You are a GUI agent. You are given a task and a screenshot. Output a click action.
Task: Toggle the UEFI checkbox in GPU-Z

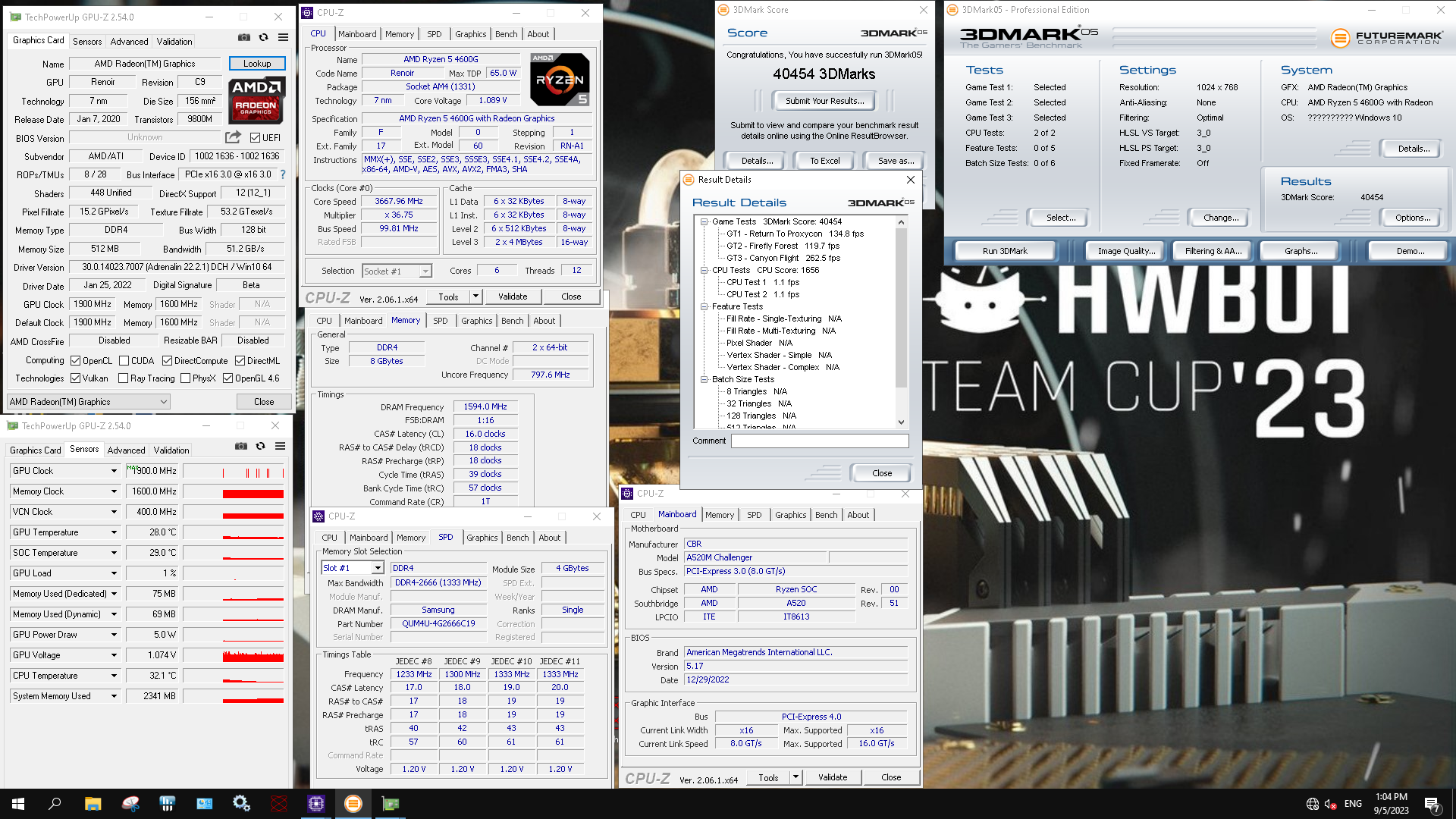tap(255, 138)
